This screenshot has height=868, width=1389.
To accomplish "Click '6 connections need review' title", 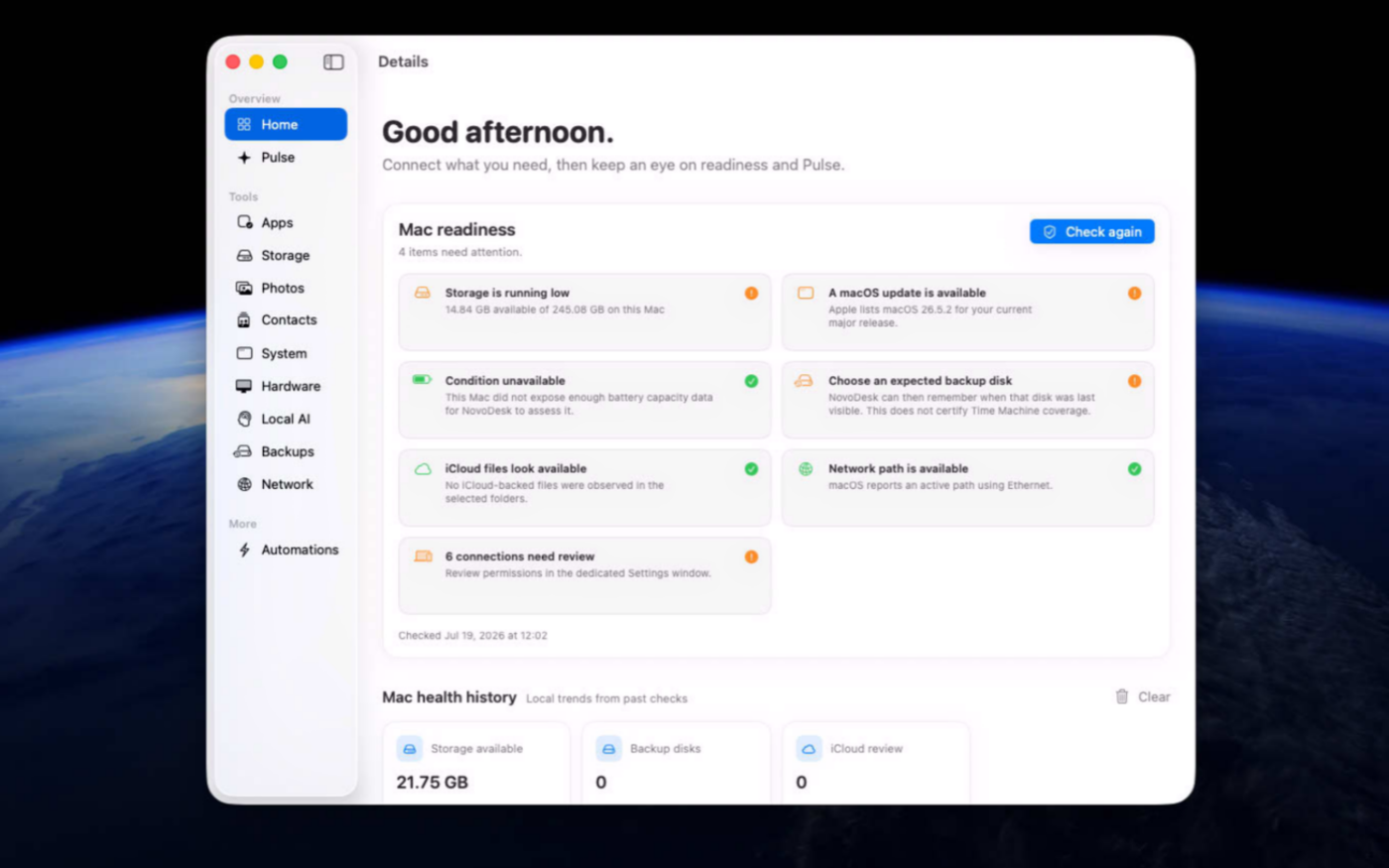I will click(x=520, y=557).
